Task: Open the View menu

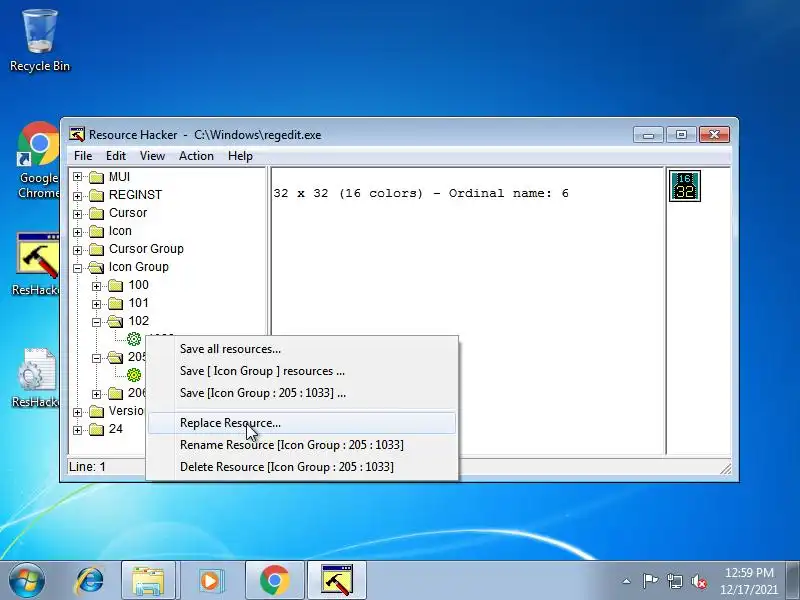Action: [x=152, y=156]
